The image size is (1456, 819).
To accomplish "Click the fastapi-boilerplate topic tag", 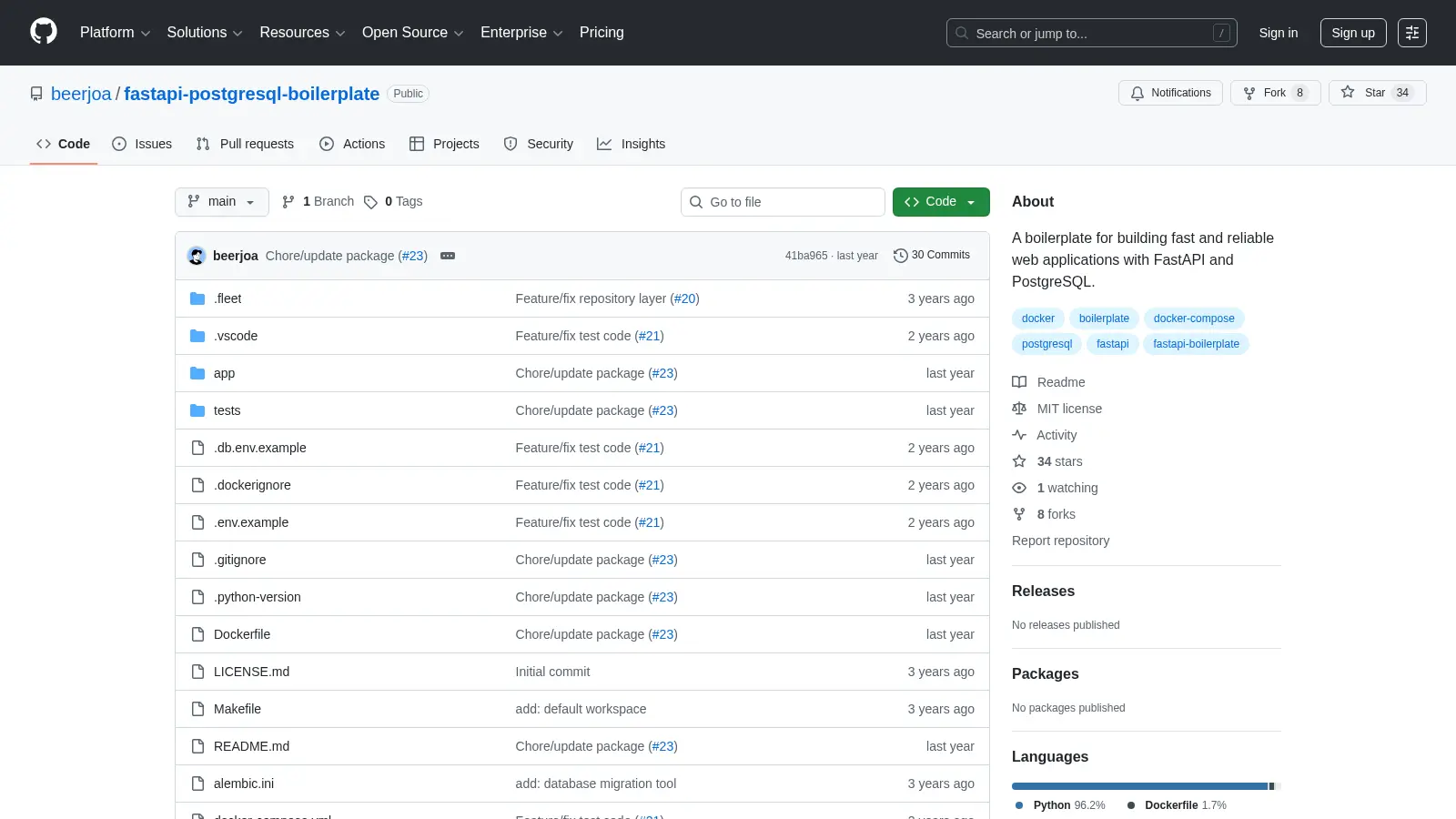I will pos(1196,344).
